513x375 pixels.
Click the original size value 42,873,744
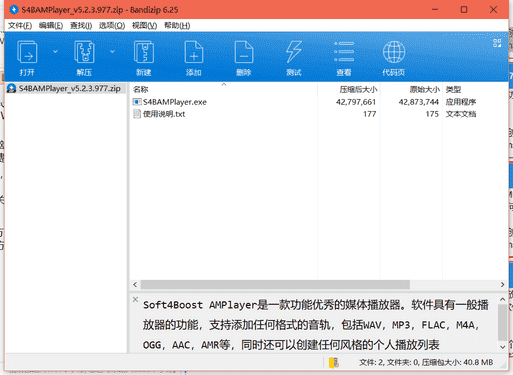[x=418, y=102]
